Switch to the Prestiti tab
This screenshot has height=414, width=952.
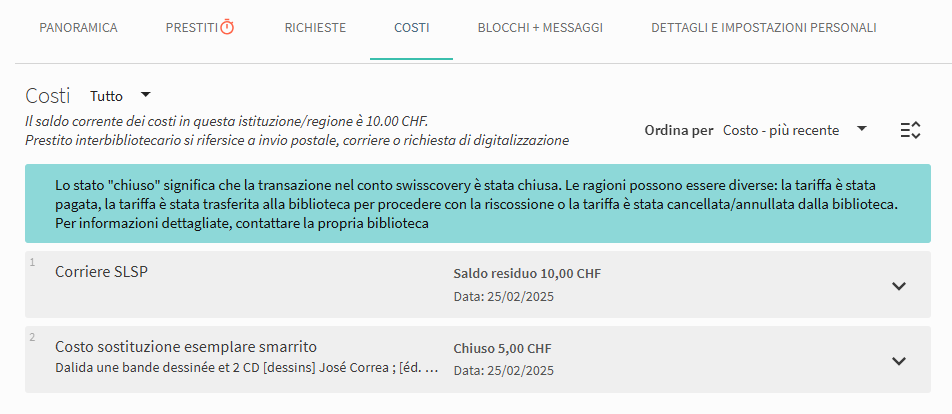[191, 28]
